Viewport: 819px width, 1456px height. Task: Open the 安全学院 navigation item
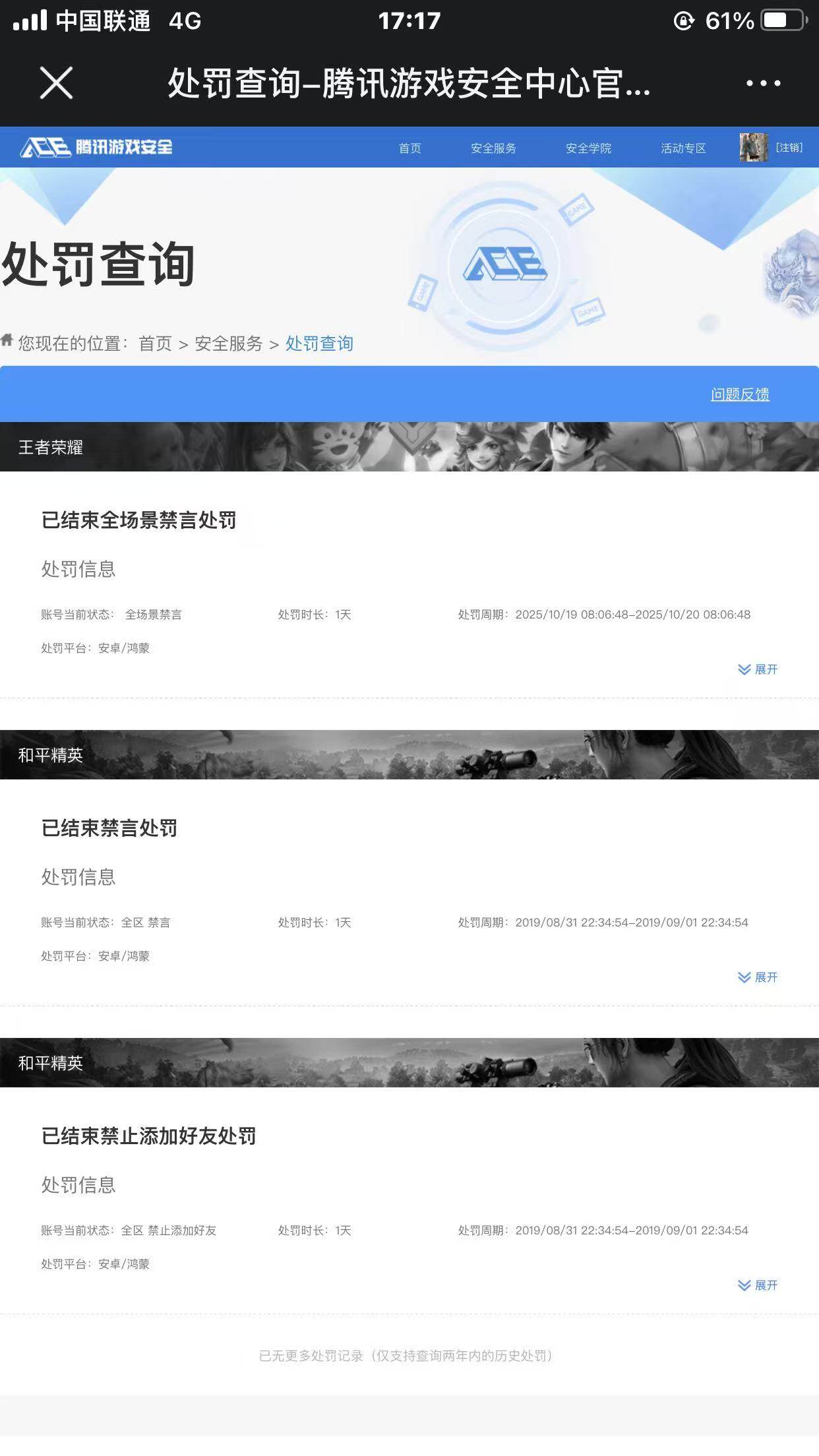[x=588, y=148]
